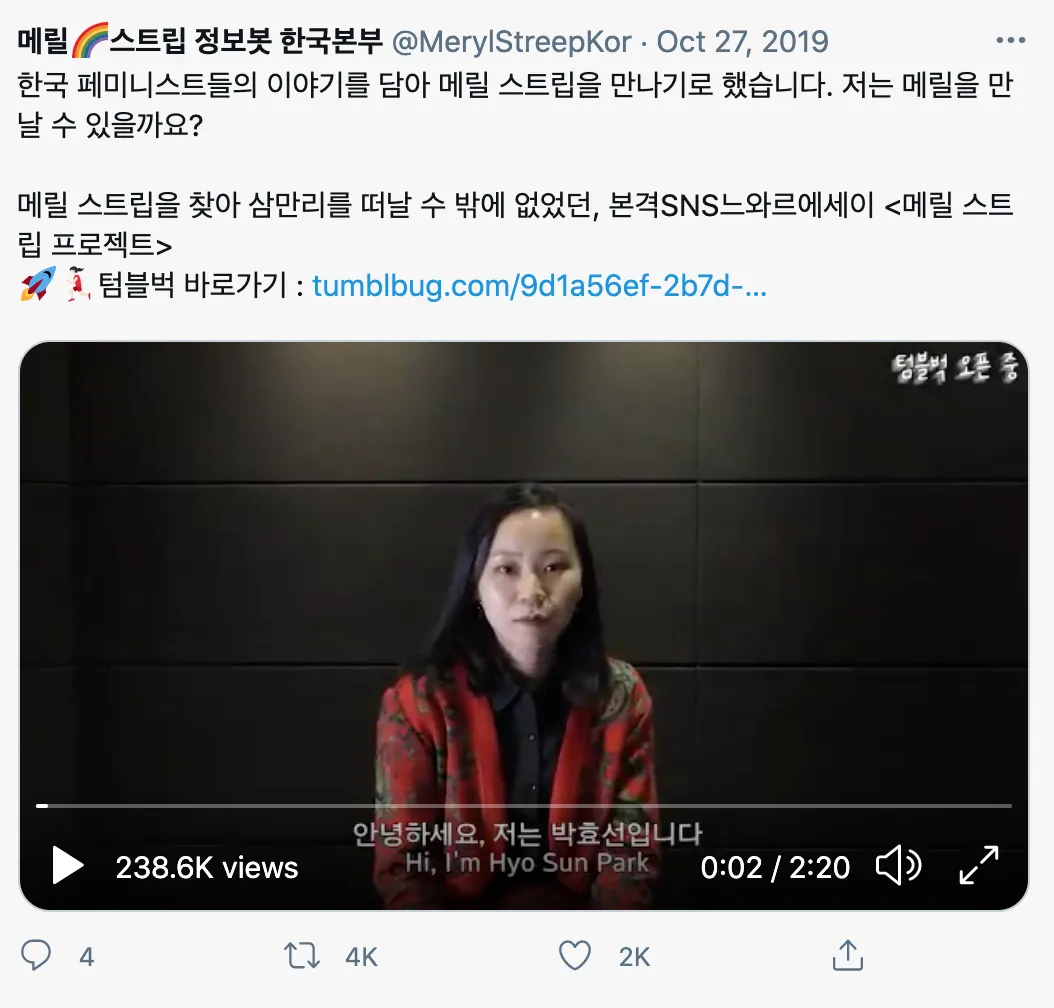Retweet this post using retweet icon
This screenshot has height=1008, width=1054.
click(x=301, y=956)
